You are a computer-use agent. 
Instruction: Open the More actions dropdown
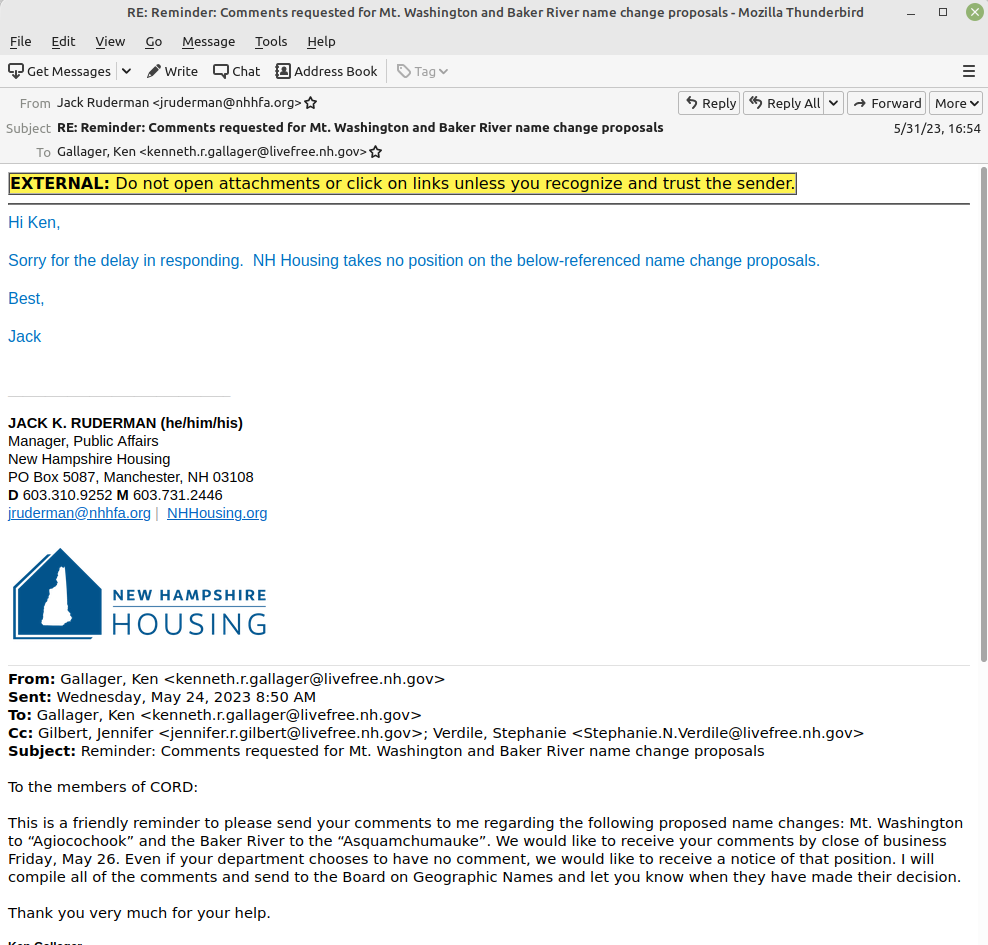956,103
